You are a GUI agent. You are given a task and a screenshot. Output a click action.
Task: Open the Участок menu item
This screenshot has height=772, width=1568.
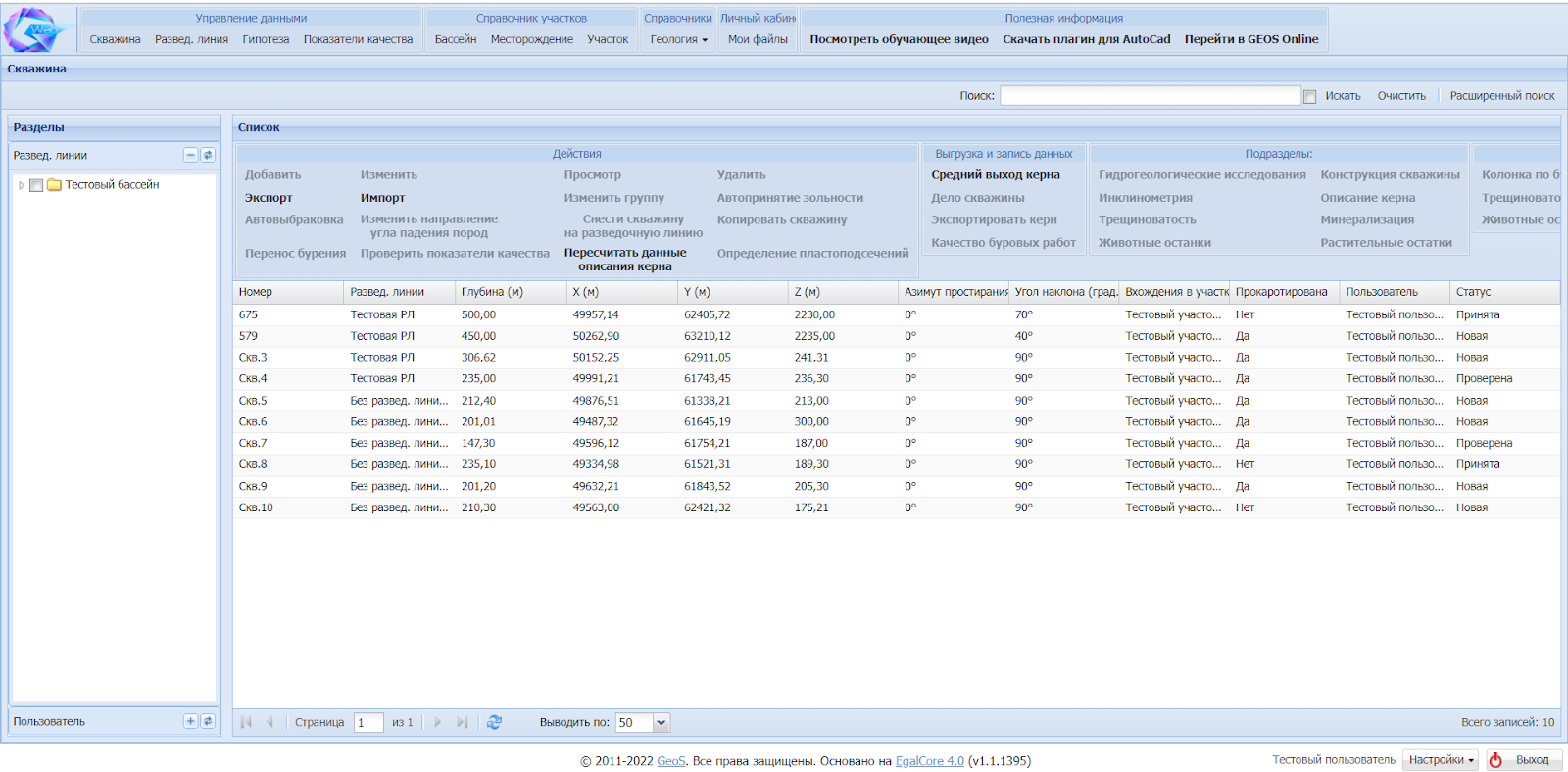pos(608,39)
